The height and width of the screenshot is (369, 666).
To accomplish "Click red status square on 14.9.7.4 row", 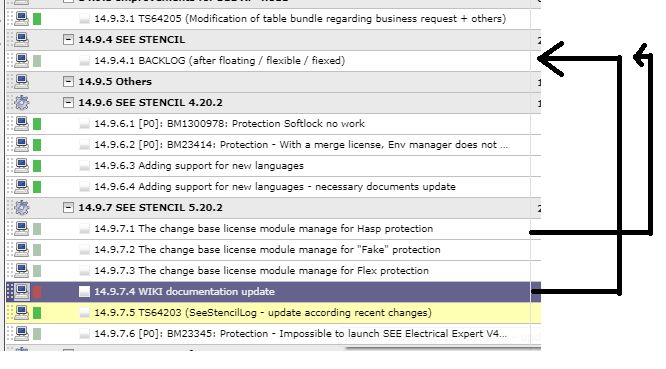I will [x=37, y=292].
